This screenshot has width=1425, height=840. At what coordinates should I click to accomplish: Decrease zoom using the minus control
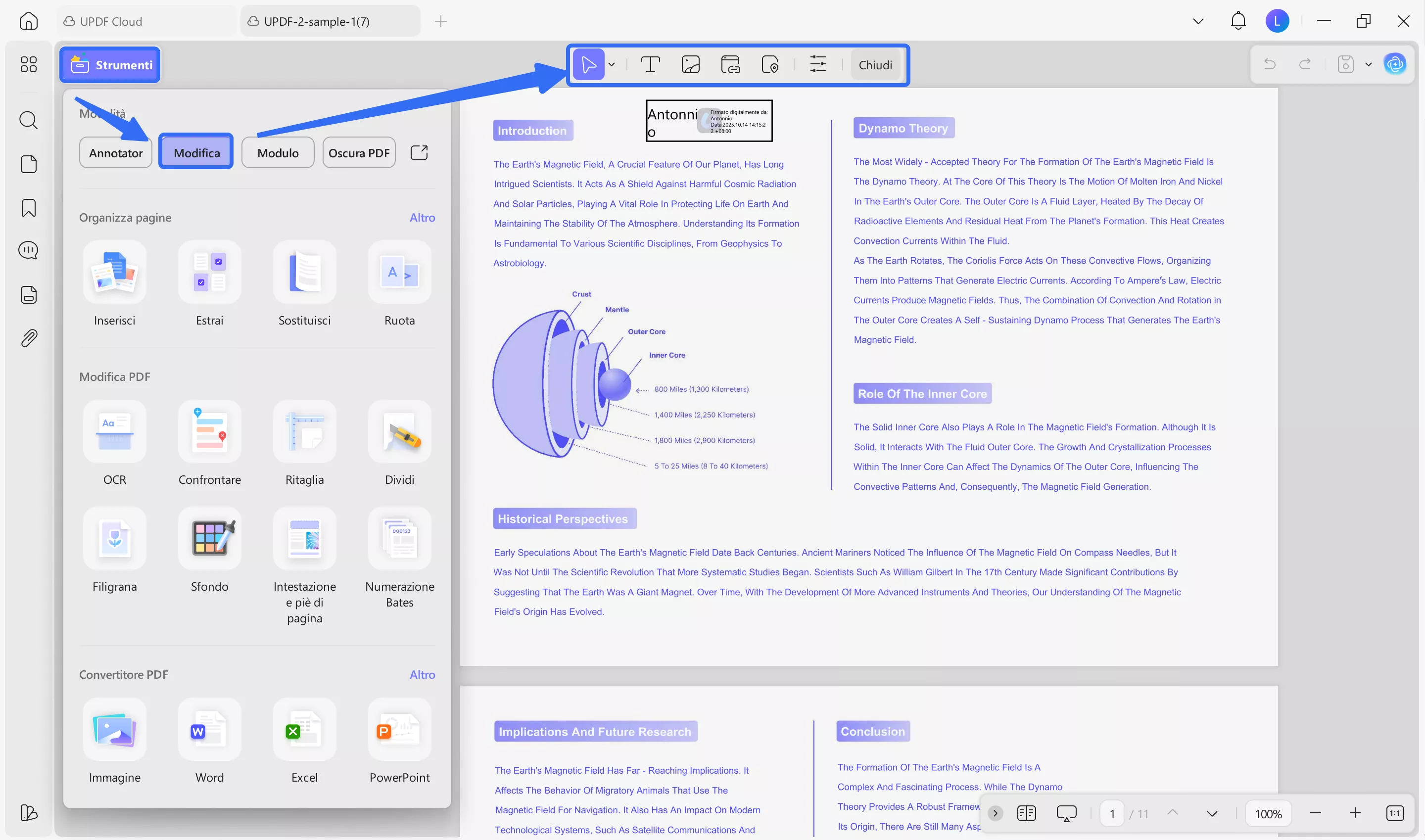1315,813
